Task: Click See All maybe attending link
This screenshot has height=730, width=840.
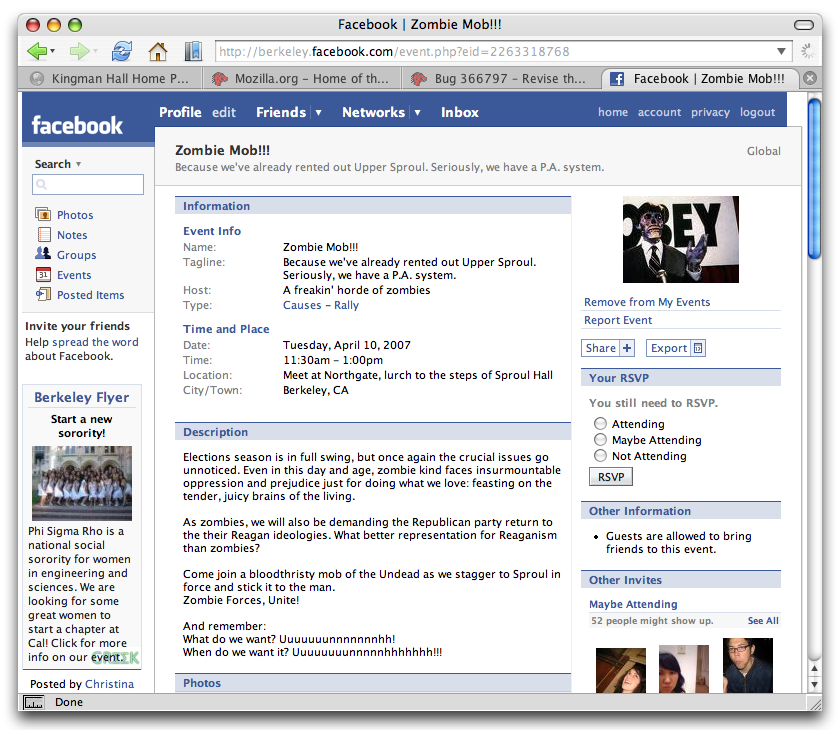Action: pyautogui.click(x=763, y=620)
